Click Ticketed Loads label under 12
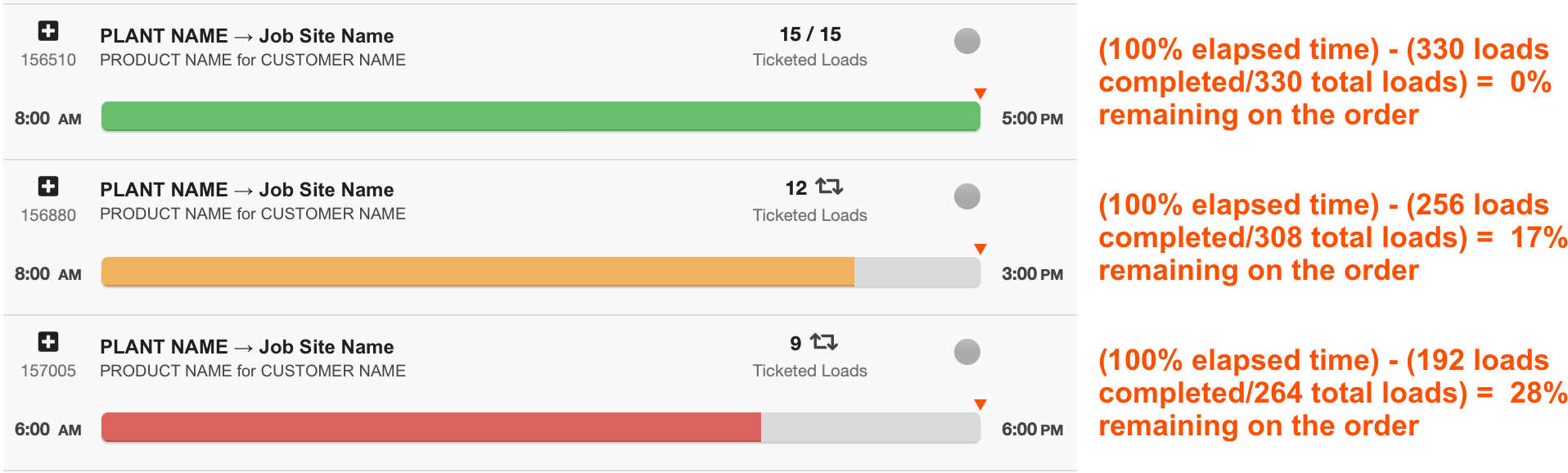This screenshot has height=473, width=1568. click(810, 215)
